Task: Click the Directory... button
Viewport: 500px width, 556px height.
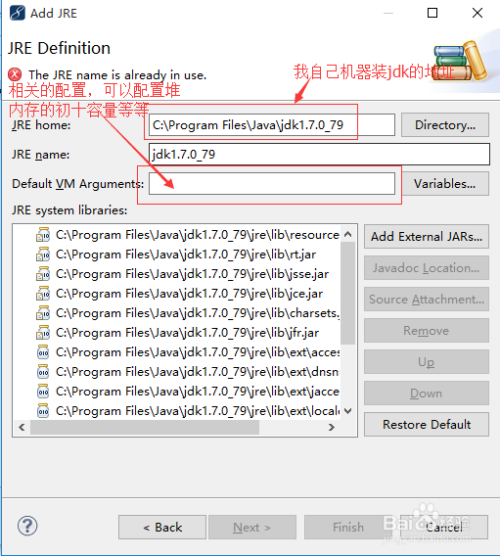Action: click(445, 125)
